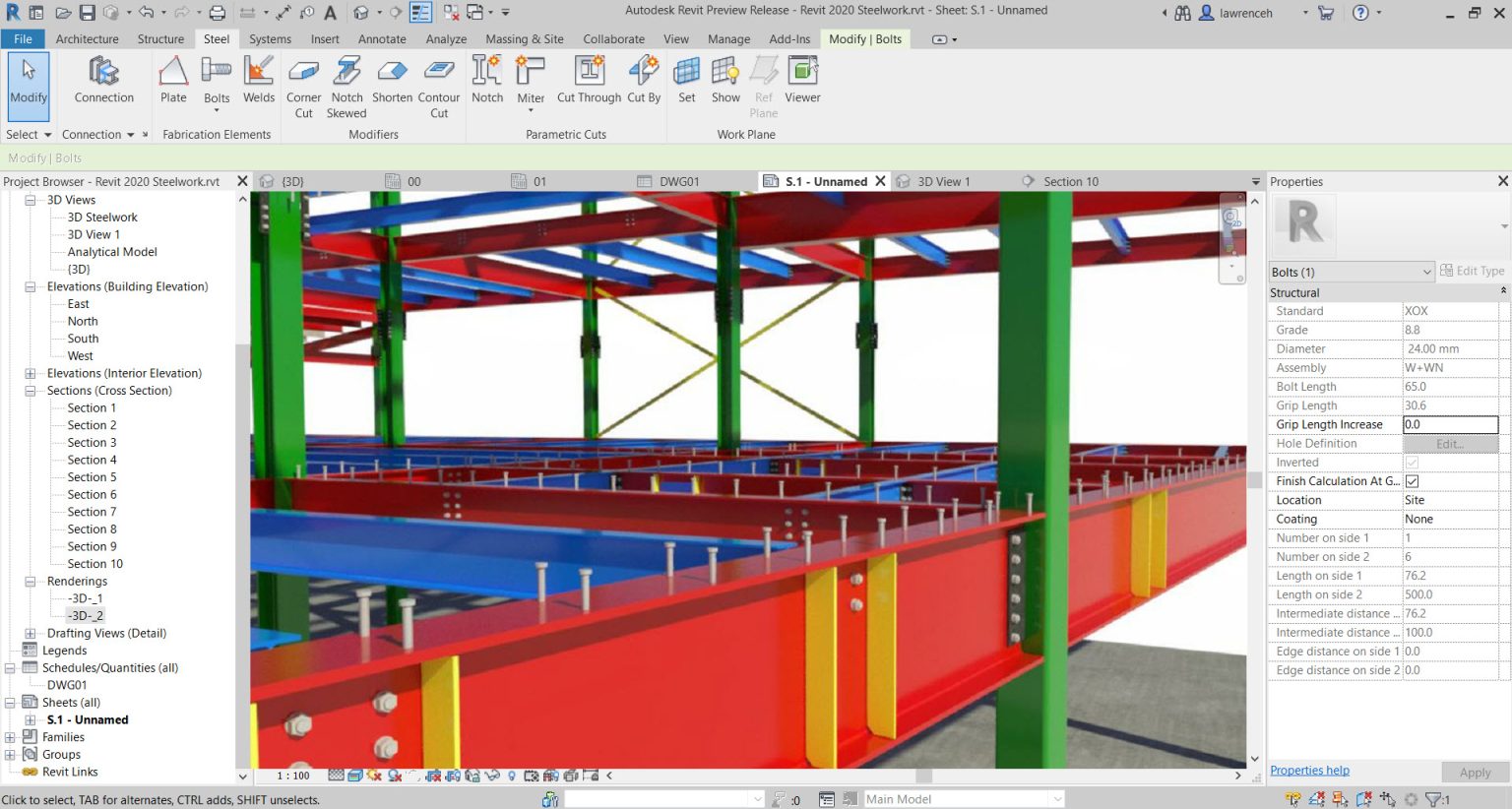Click the Shorten modifier tool

coord(392,80)
